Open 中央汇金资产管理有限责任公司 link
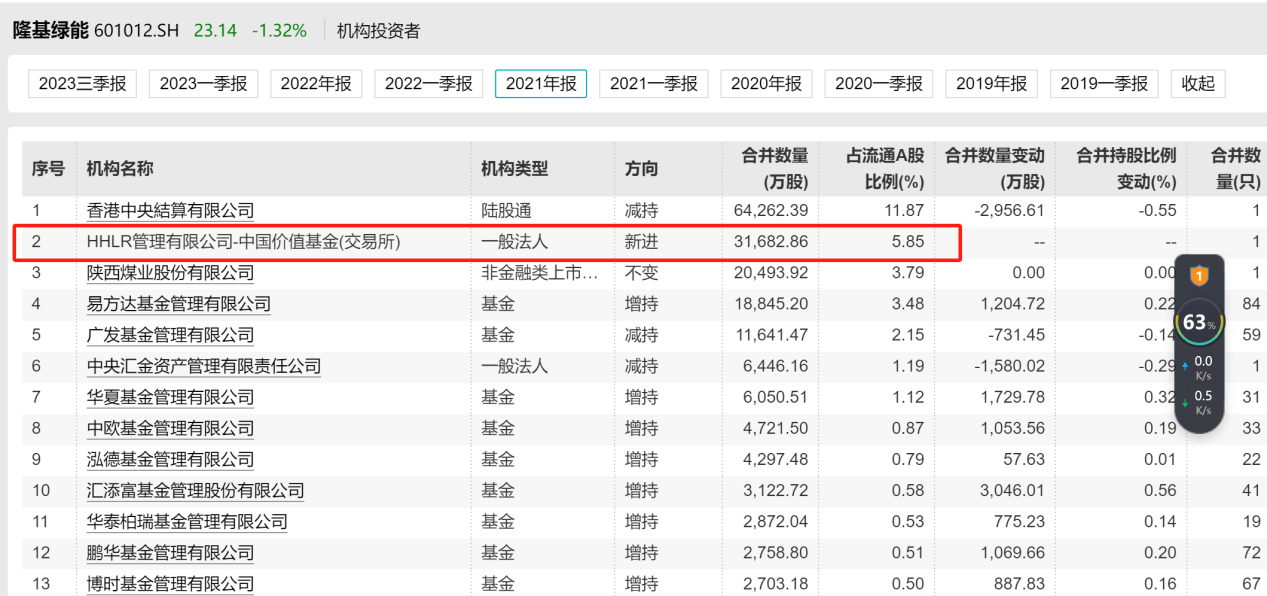This screenshot has width=1267, height=596. click(204, 366)
